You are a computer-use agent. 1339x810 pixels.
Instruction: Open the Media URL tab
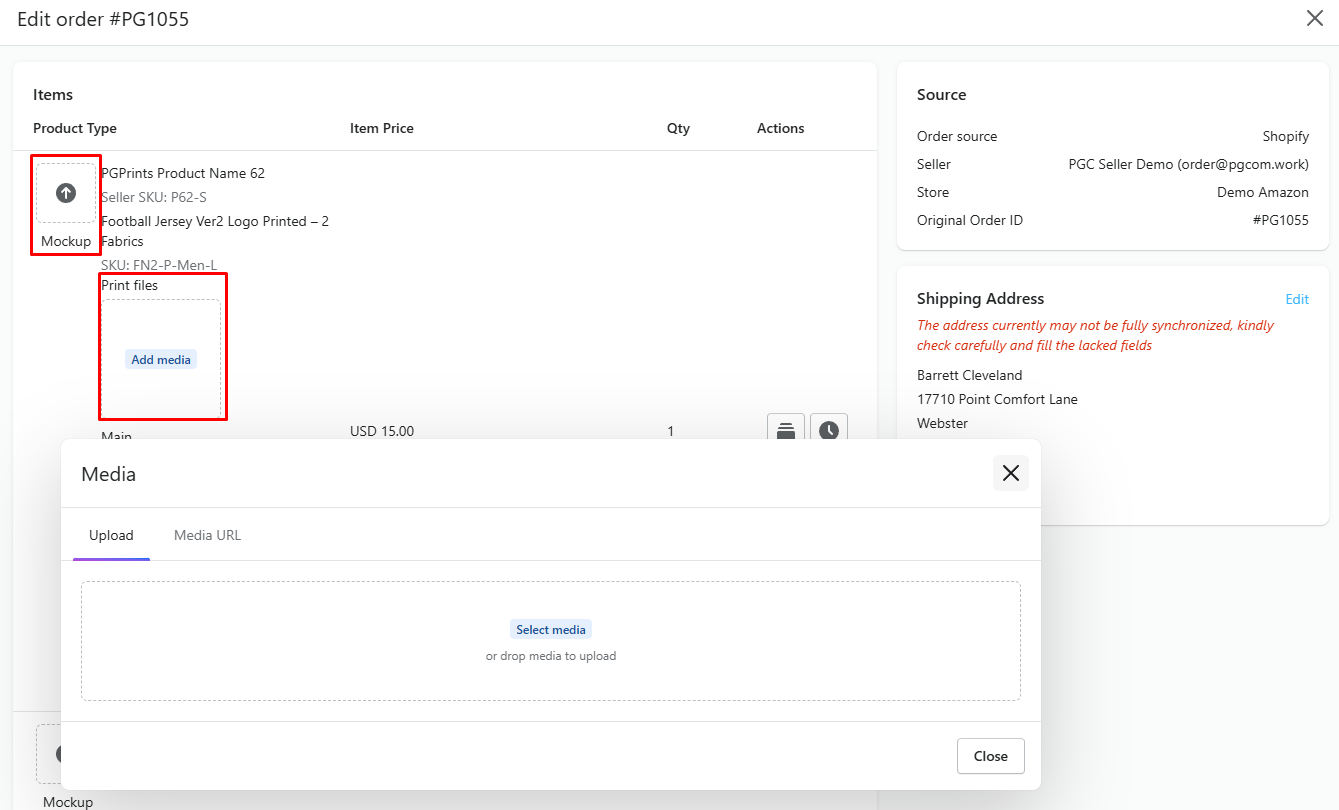[x=207, y=535]
